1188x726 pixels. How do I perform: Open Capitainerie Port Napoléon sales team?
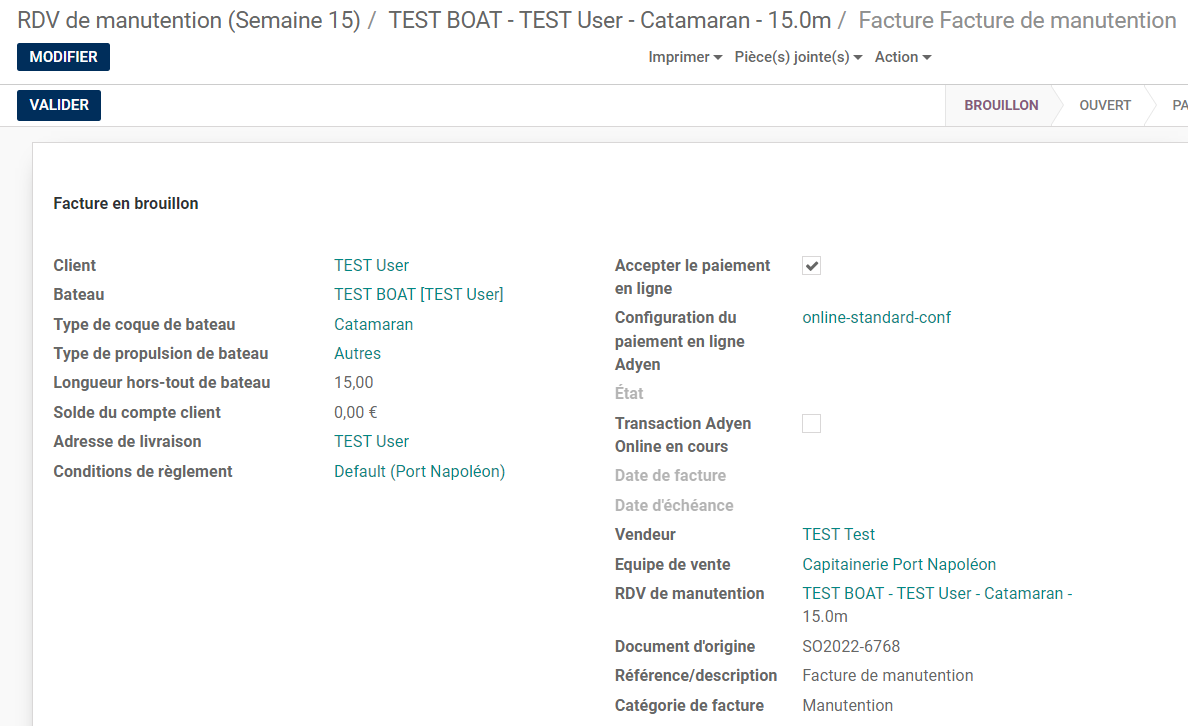(x=899, y=564)
